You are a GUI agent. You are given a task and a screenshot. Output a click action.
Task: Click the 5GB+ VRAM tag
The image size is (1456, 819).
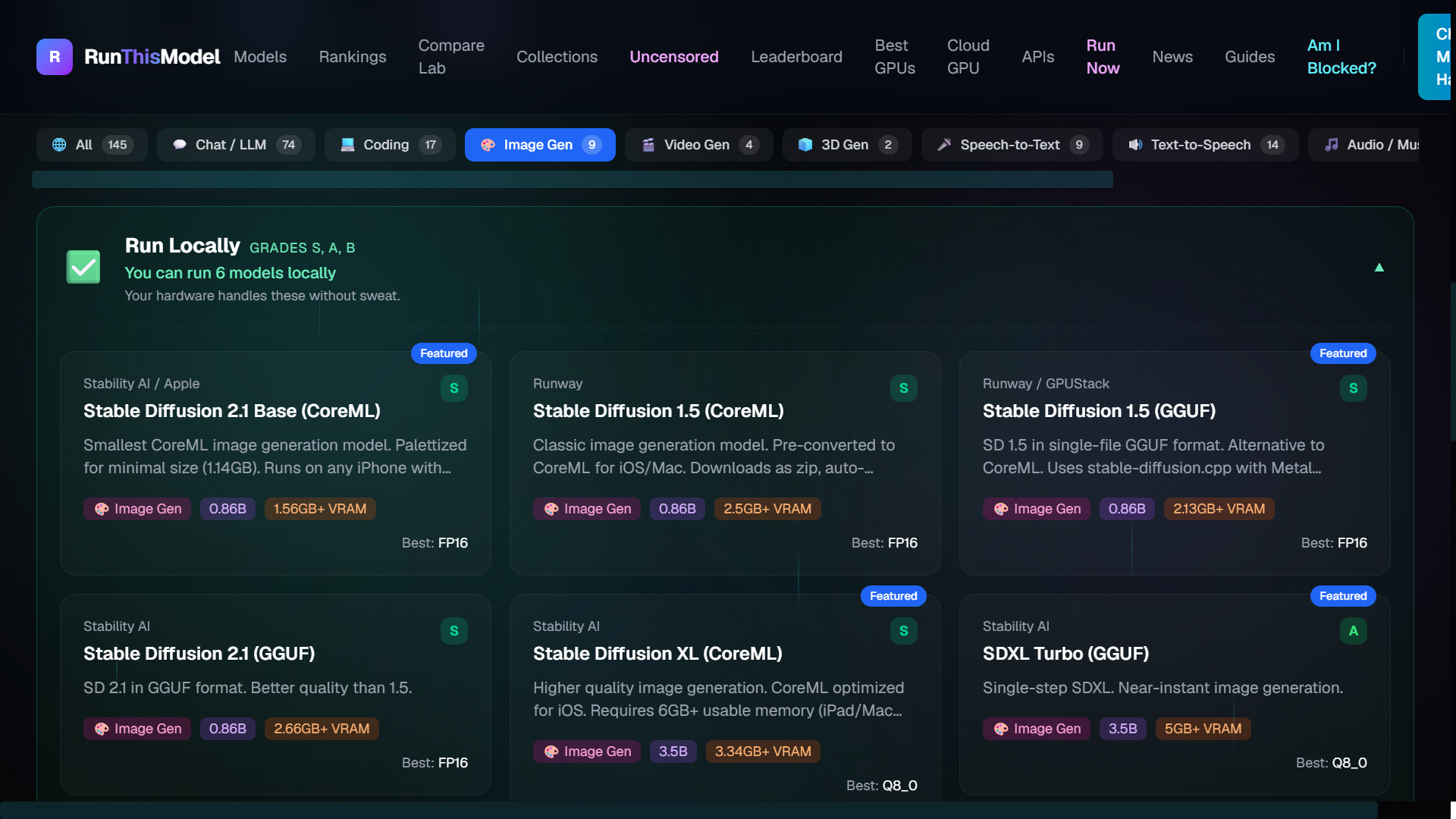tap(1203, 729)
